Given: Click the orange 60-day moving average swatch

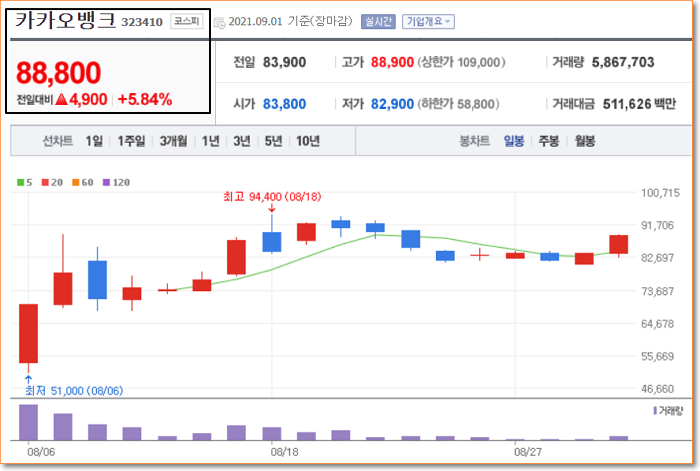Looking at the screenshot, I should [75, 182].
